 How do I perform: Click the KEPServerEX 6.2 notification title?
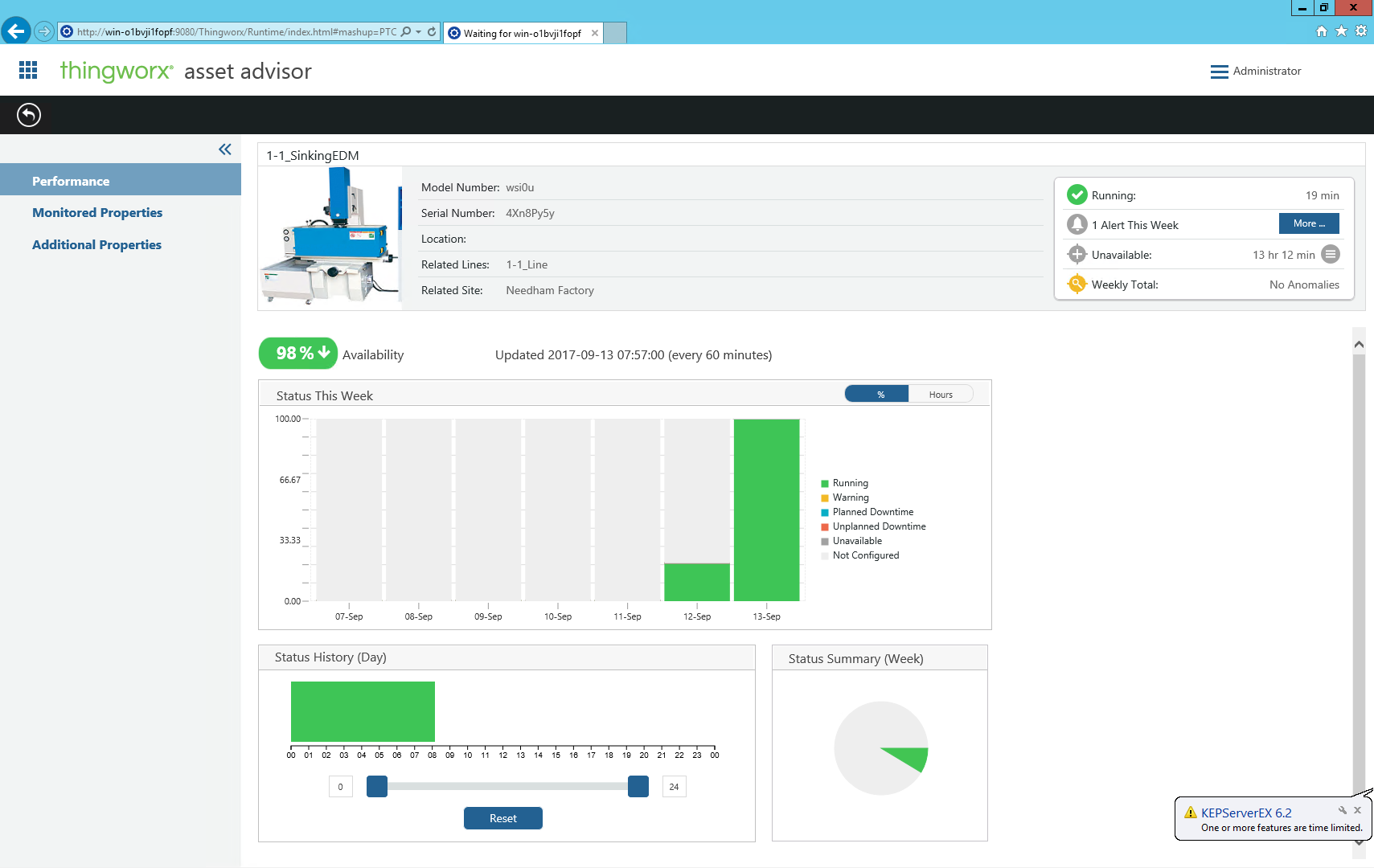tap(1246, 813)
